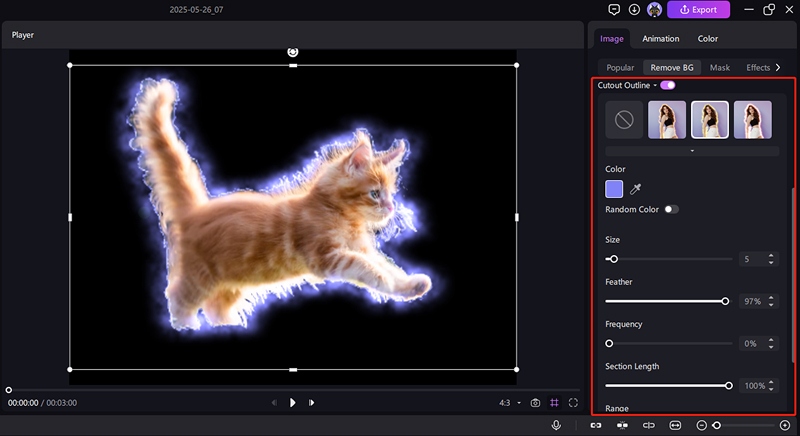Open the Mask sub-tab

(719, 67)
